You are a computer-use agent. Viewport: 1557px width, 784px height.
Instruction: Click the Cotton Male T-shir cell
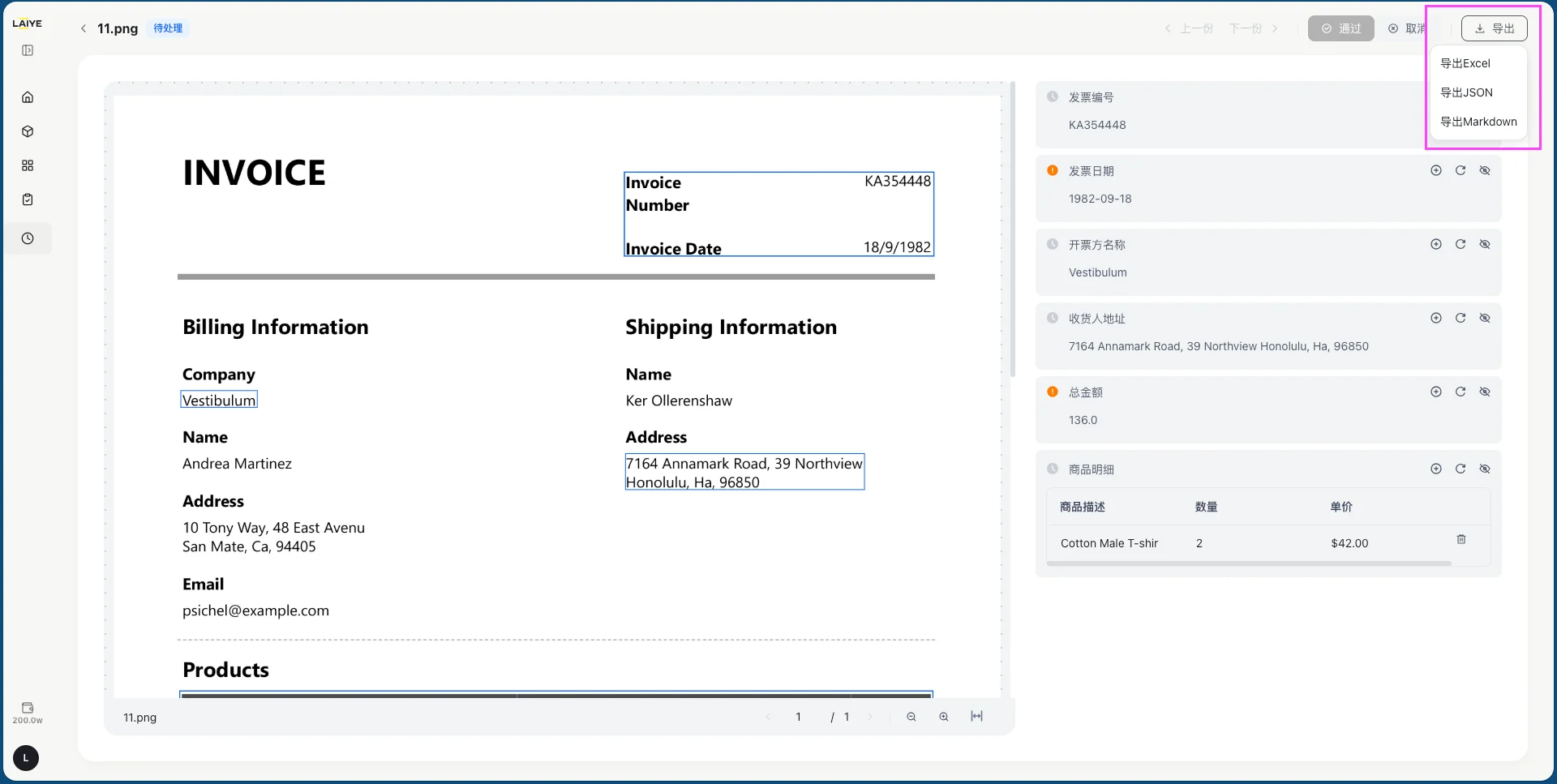click(x=1109, y=543)
